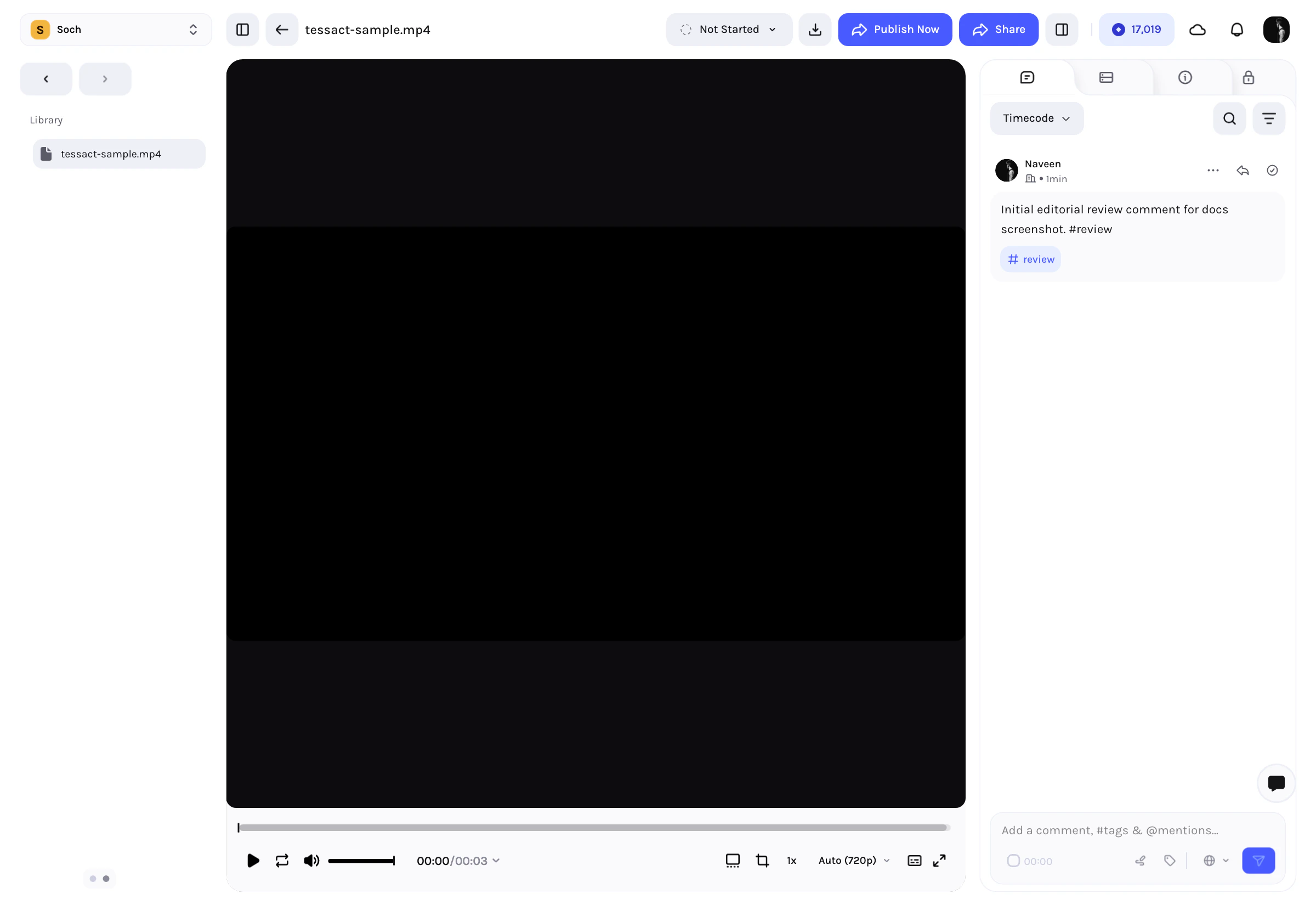
Task: Download the file via download icon
Action: coord(815,30)
